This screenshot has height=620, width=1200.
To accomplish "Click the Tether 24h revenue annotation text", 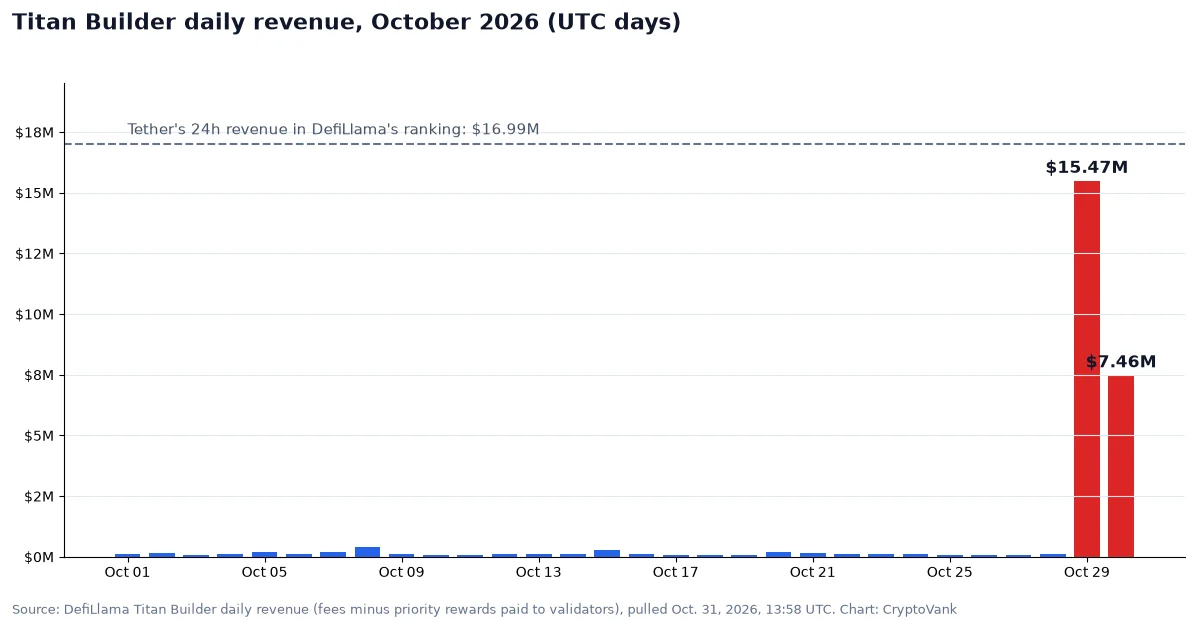I will [333, 129].
